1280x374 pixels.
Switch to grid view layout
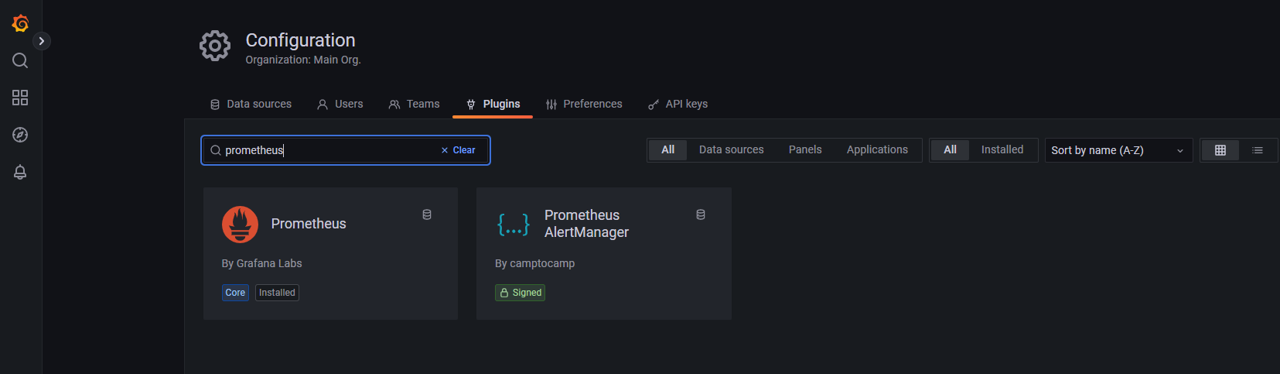[x=1220, y=150]
